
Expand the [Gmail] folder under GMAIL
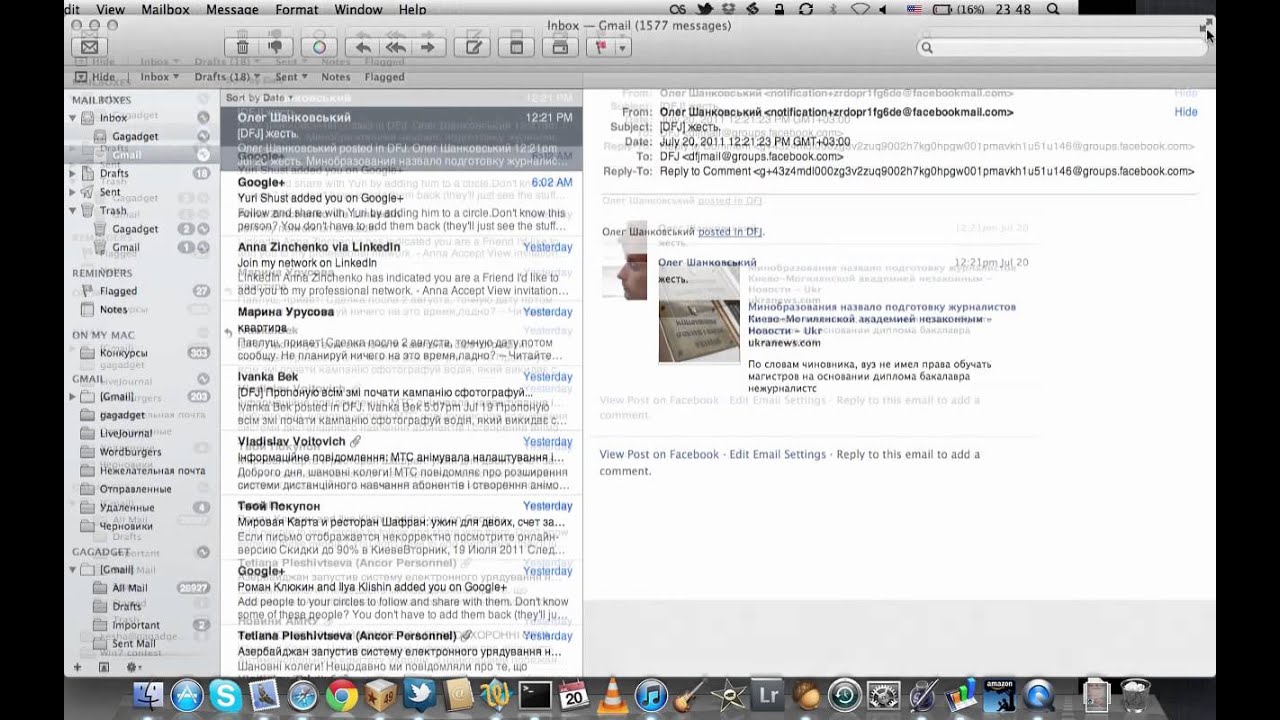coord(72,397)
